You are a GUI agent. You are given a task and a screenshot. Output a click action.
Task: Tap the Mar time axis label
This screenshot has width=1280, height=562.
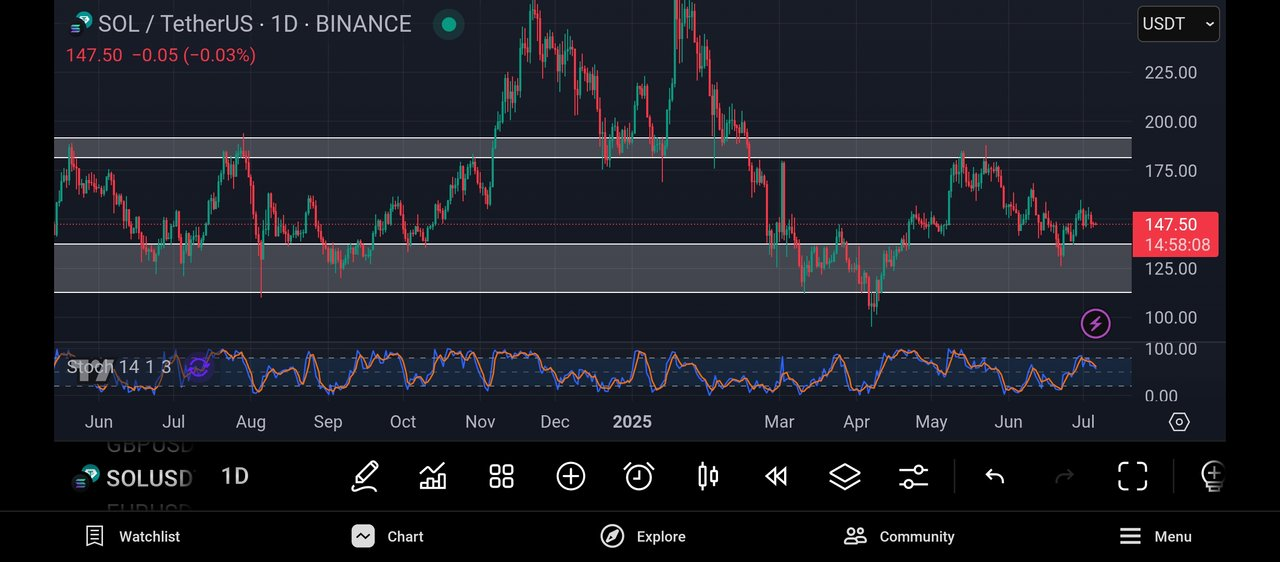coord(779,422)
